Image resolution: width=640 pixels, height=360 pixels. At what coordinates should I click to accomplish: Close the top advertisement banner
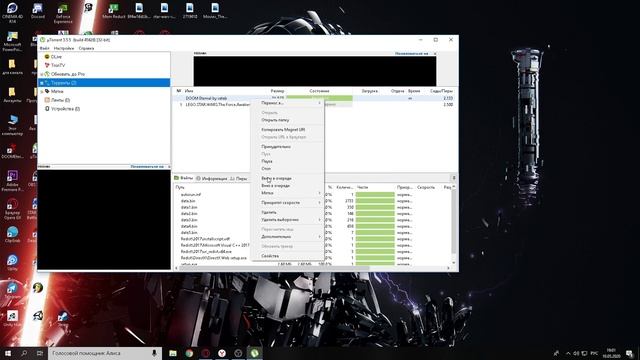(435, 53)
